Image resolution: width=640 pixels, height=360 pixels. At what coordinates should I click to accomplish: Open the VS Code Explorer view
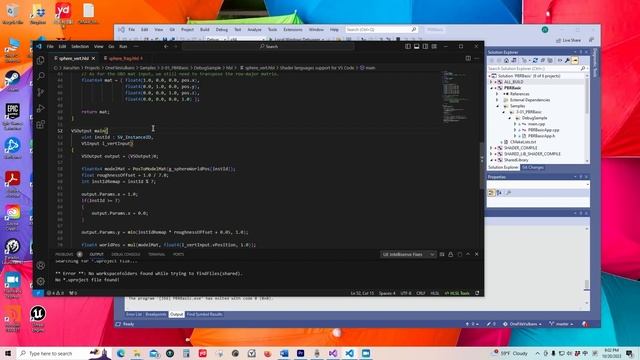(40, 60)
